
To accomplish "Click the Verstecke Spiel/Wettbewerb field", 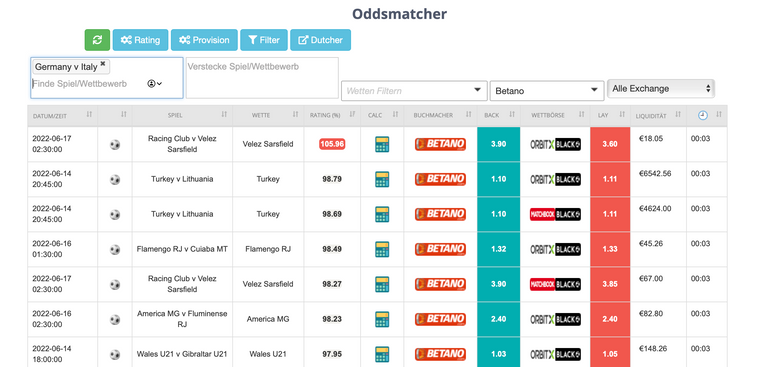I will click(x=262, y=78).
